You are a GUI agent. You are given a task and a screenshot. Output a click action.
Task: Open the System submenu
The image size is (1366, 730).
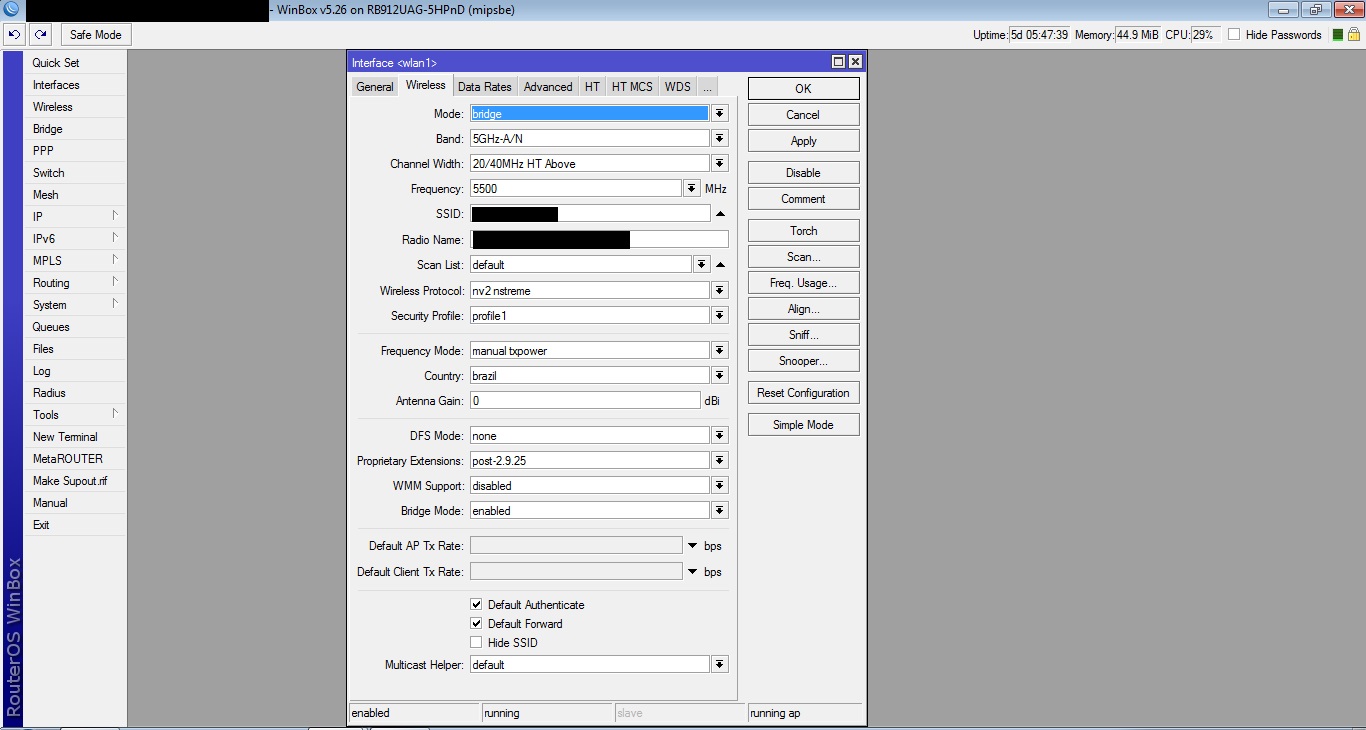click(x=75, y=305)
